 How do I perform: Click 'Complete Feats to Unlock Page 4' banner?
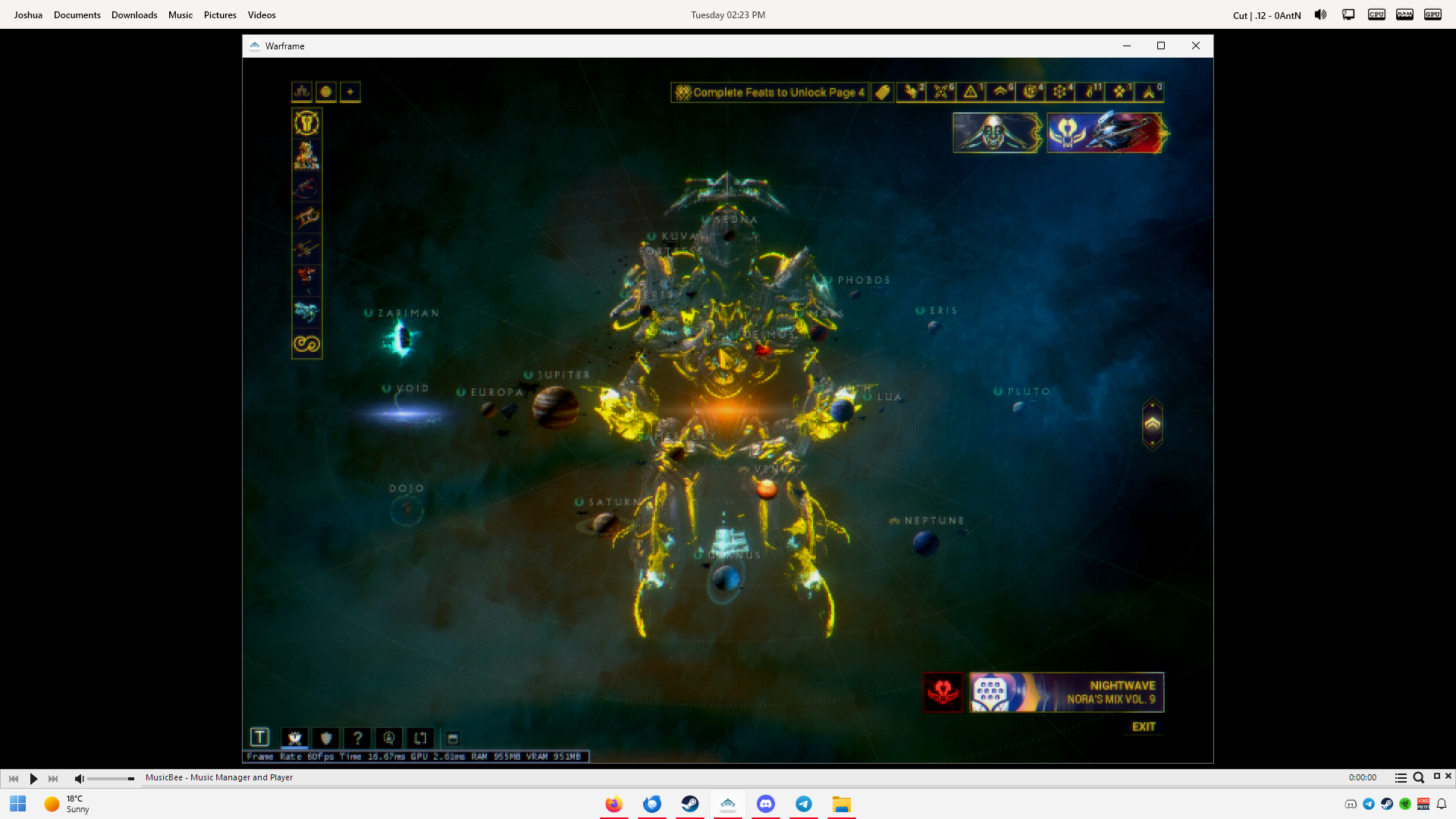770,93
